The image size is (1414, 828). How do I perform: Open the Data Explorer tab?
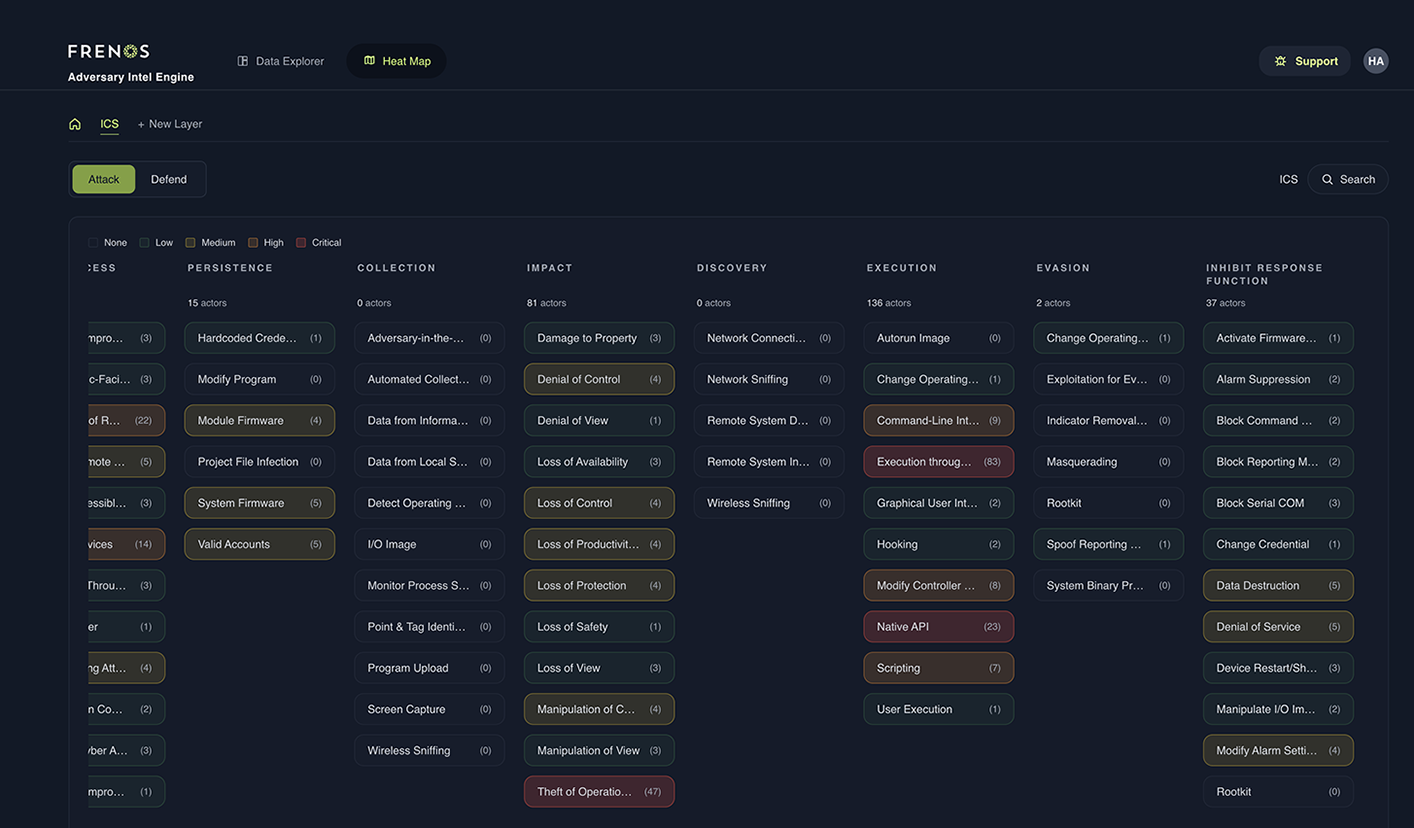click(281, 61)
